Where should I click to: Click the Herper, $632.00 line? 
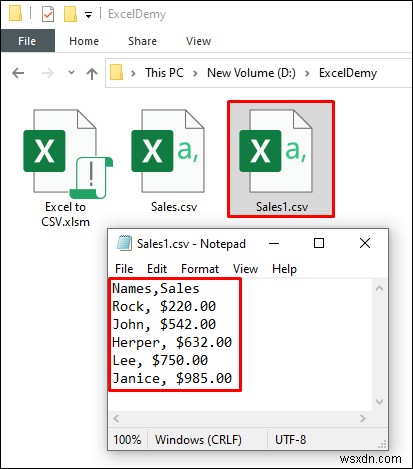pos(172,342)
